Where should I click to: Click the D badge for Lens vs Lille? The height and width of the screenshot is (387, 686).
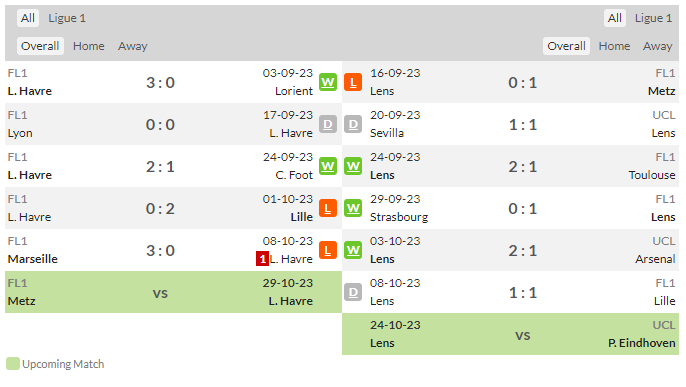click(353, 292)
